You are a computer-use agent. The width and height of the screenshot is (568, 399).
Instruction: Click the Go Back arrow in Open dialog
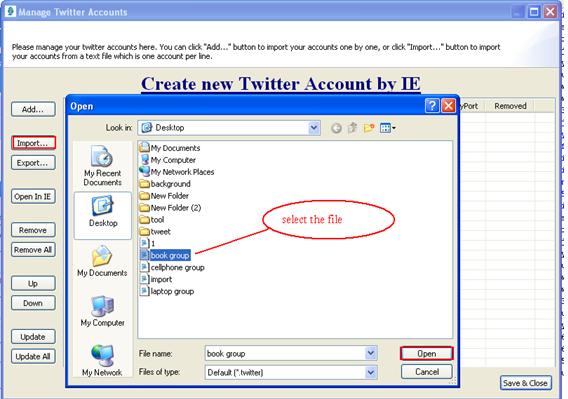[x=336, y=128]
